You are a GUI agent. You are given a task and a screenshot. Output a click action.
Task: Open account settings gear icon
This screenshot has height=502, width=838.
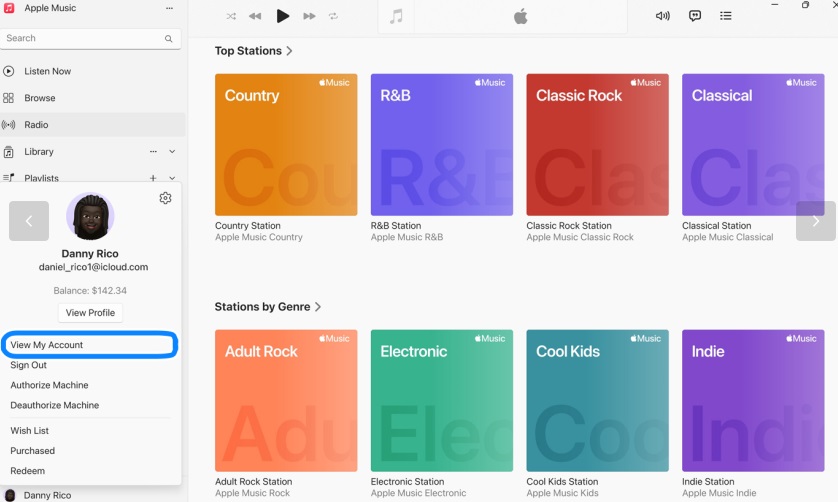pos(165,198)
